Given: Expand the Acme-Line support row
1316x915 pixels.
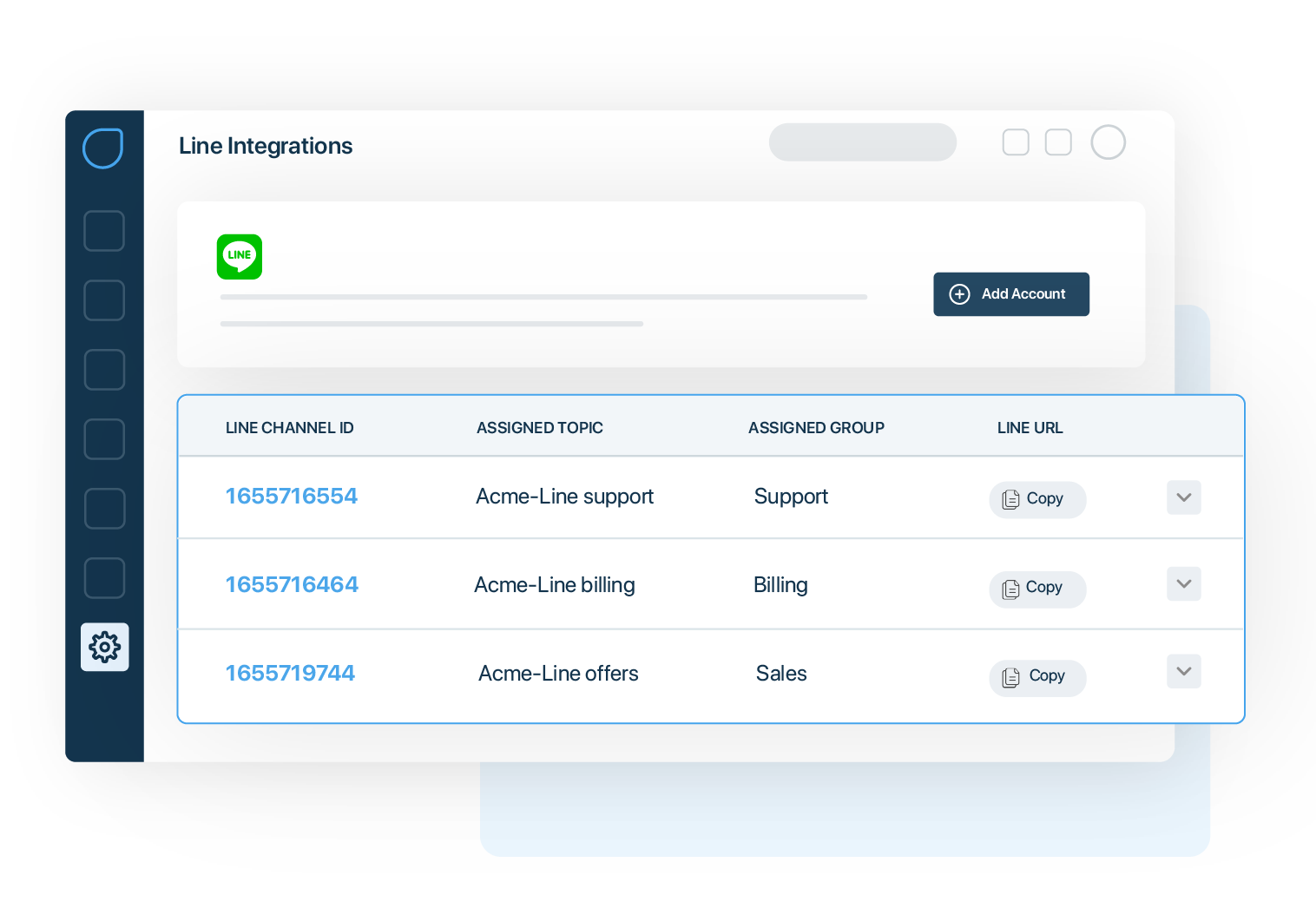Looking at the screenshot, I should [1183, 497].
